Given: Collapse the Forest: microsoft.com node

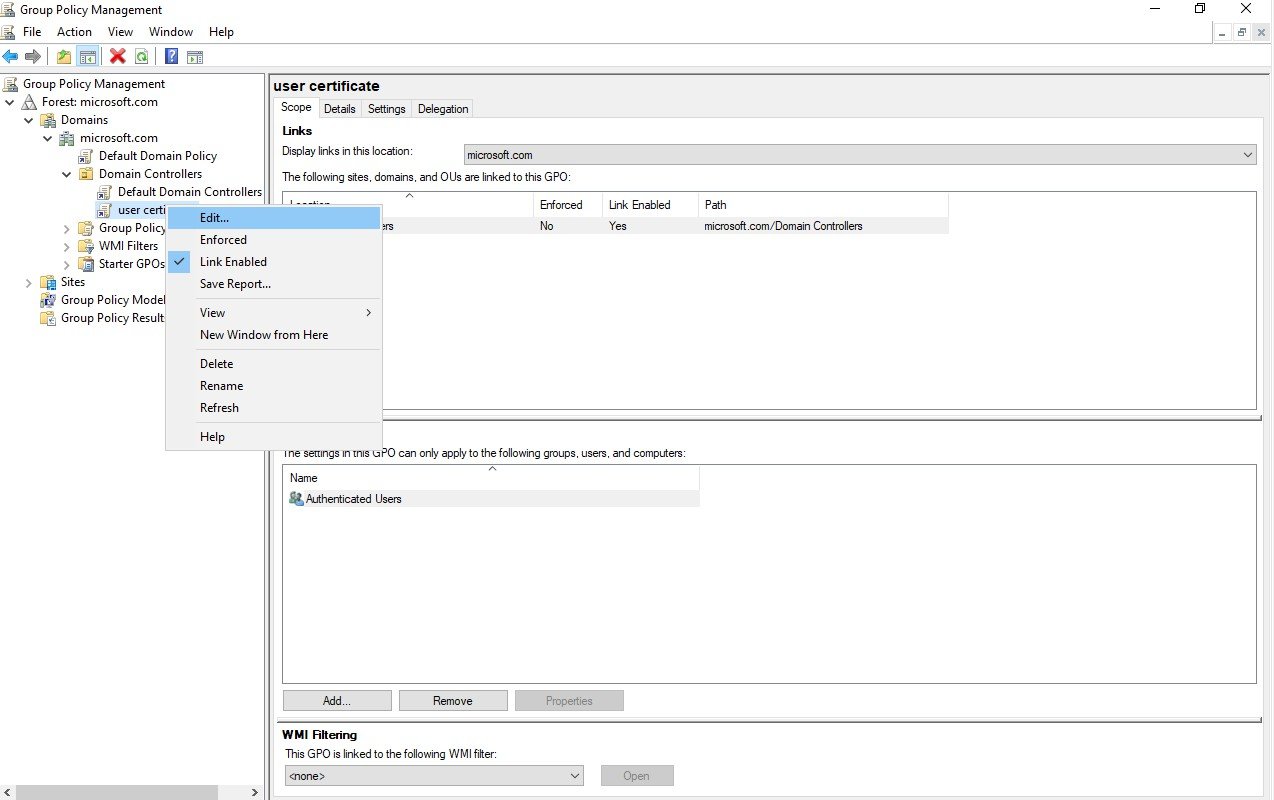Looking at the screenshot, I should 10,102.
